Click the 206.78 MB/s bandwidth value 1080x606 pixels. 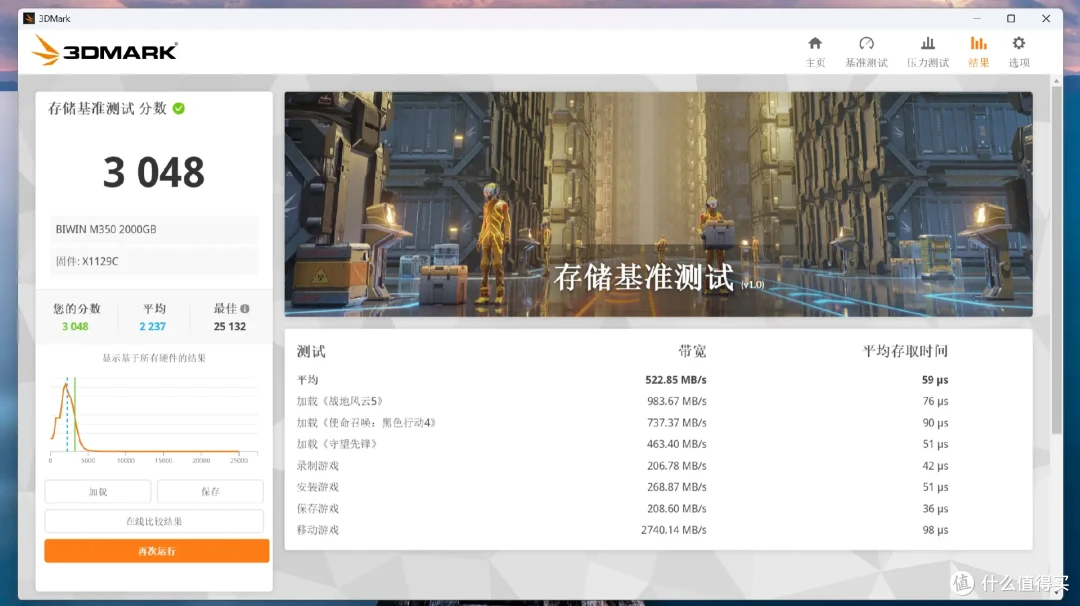pyautogui.click(x=676, y=466)
